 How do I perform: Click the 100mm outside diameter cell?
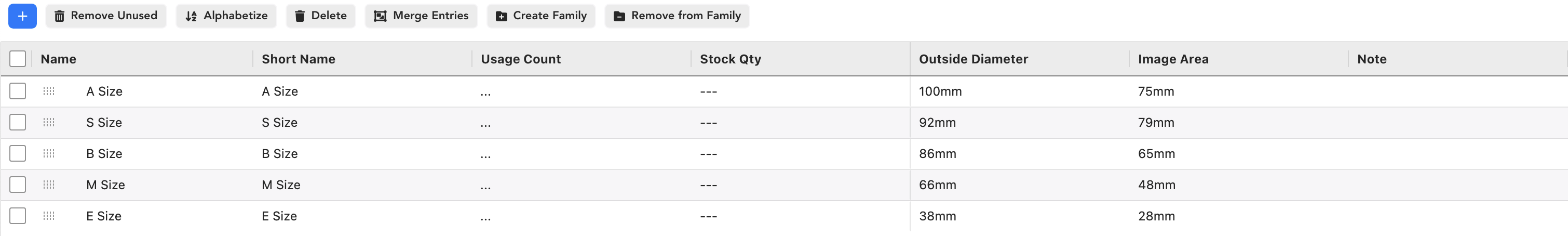[940, 91]
